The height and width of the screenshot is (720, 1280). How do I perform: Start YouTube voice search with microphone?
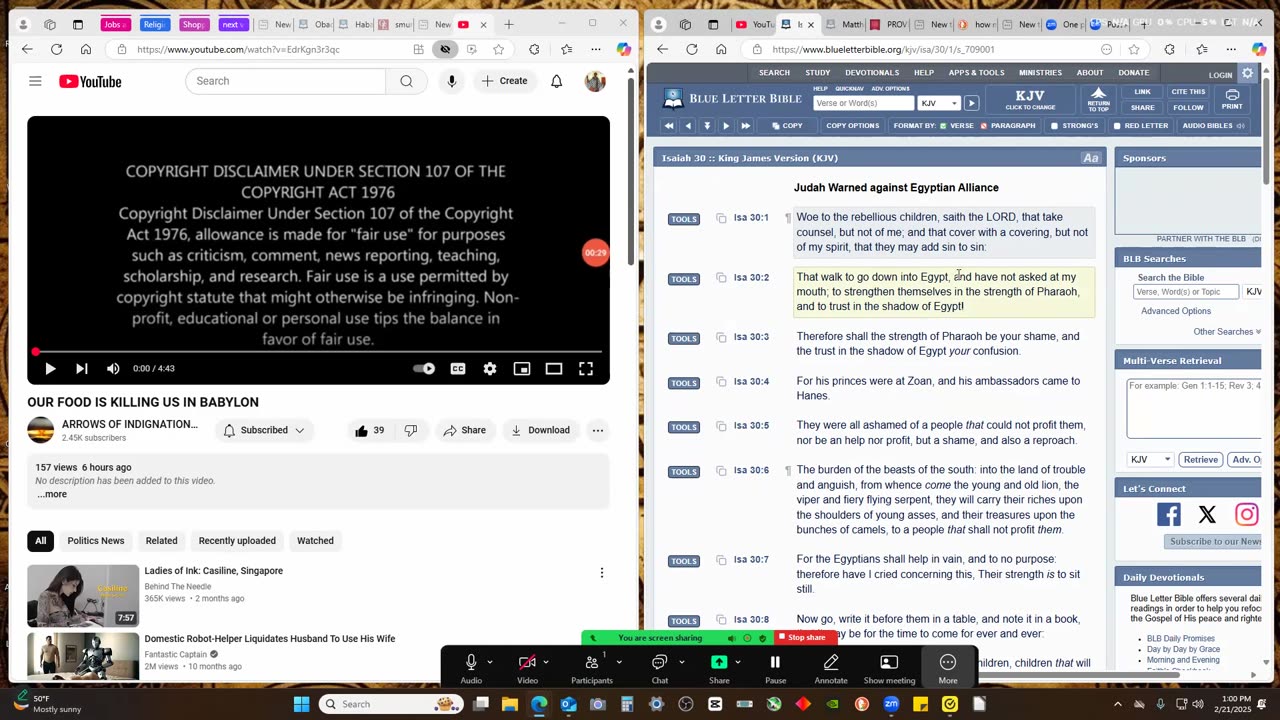click(x=452, y=81)
